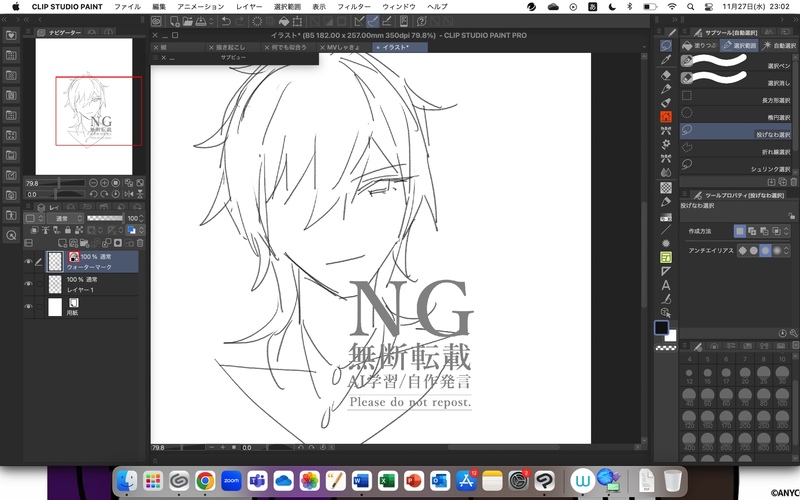Select the text tool (A icon)
Image resolution: width=800 pixels, height=500 pixels.
pos(666,285)
